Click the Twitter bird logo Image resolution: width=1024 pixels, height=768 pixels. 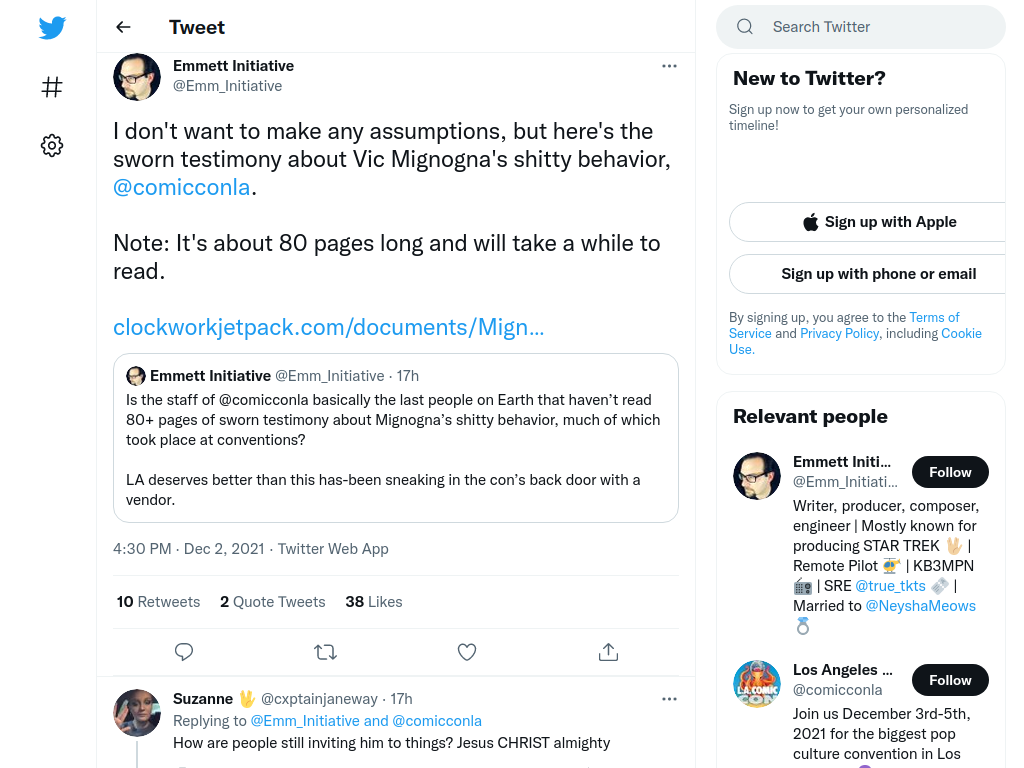pyautogui.click(x=52, y=28)
